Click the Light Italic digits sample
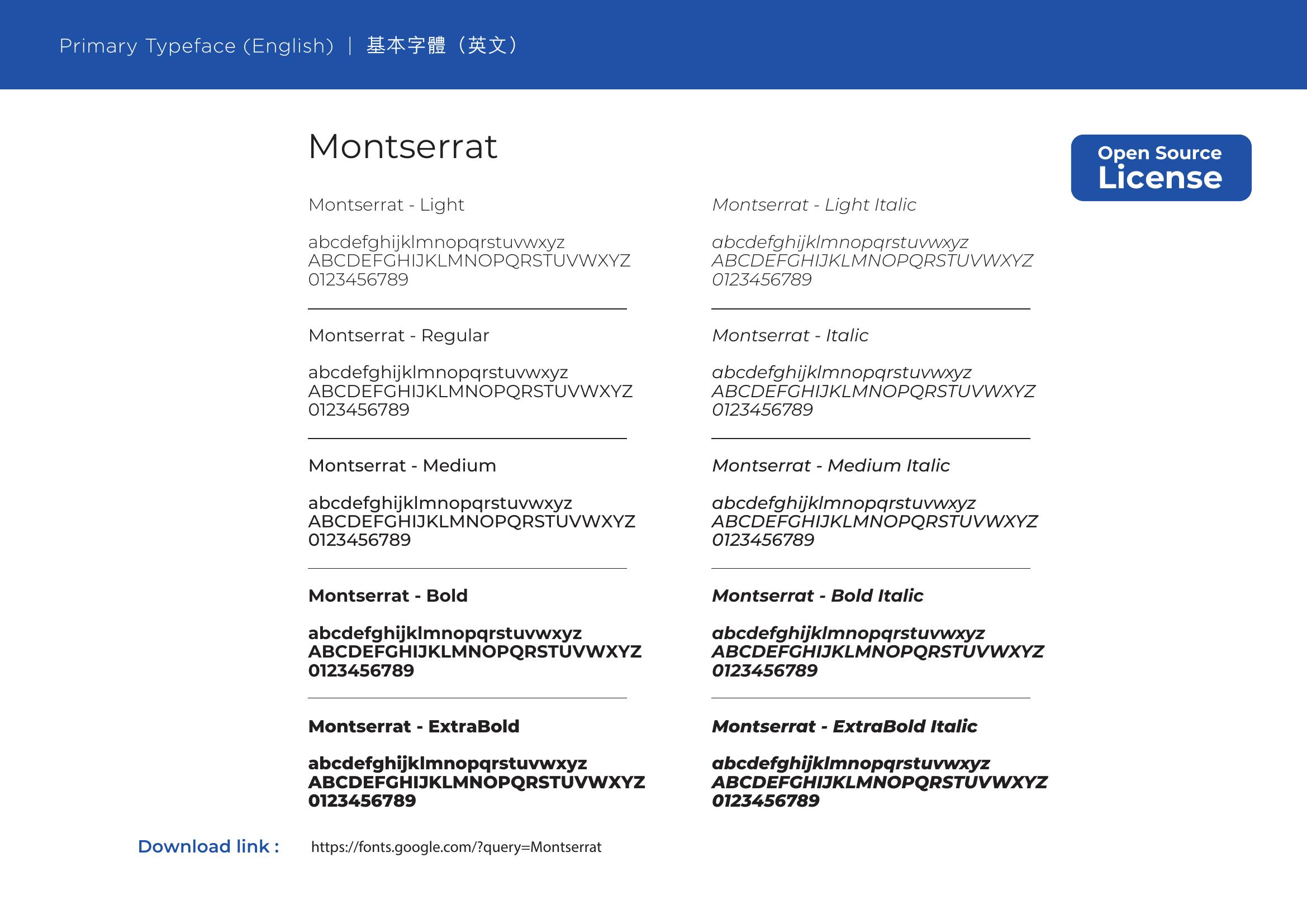1307x924 pixels. pyautogui.click(x=762, y=279)
